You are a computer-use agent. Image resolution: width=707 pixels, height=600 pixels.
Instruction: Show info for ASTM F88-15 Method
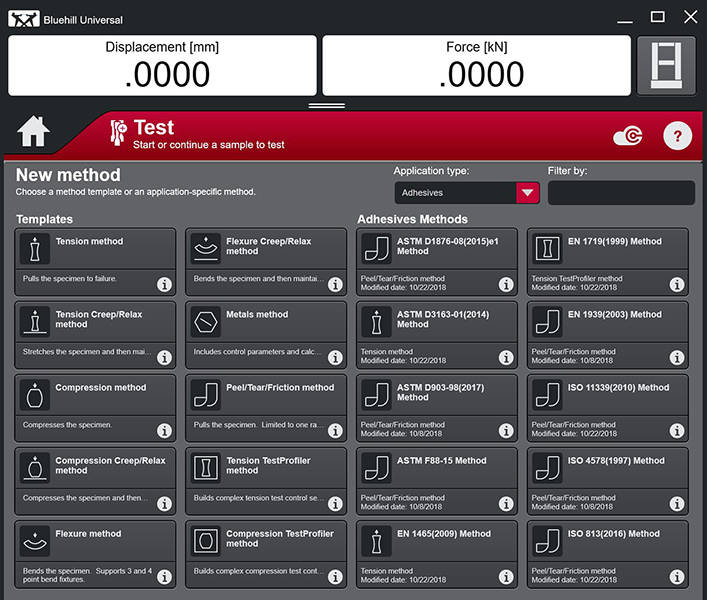[x=506, y=504]
